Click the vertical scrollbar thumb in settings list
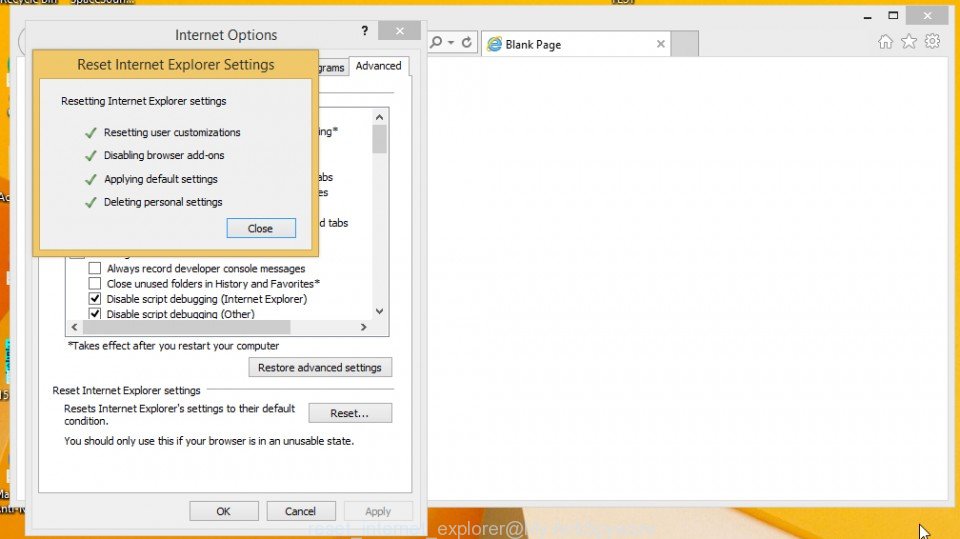 coord(380,139)
